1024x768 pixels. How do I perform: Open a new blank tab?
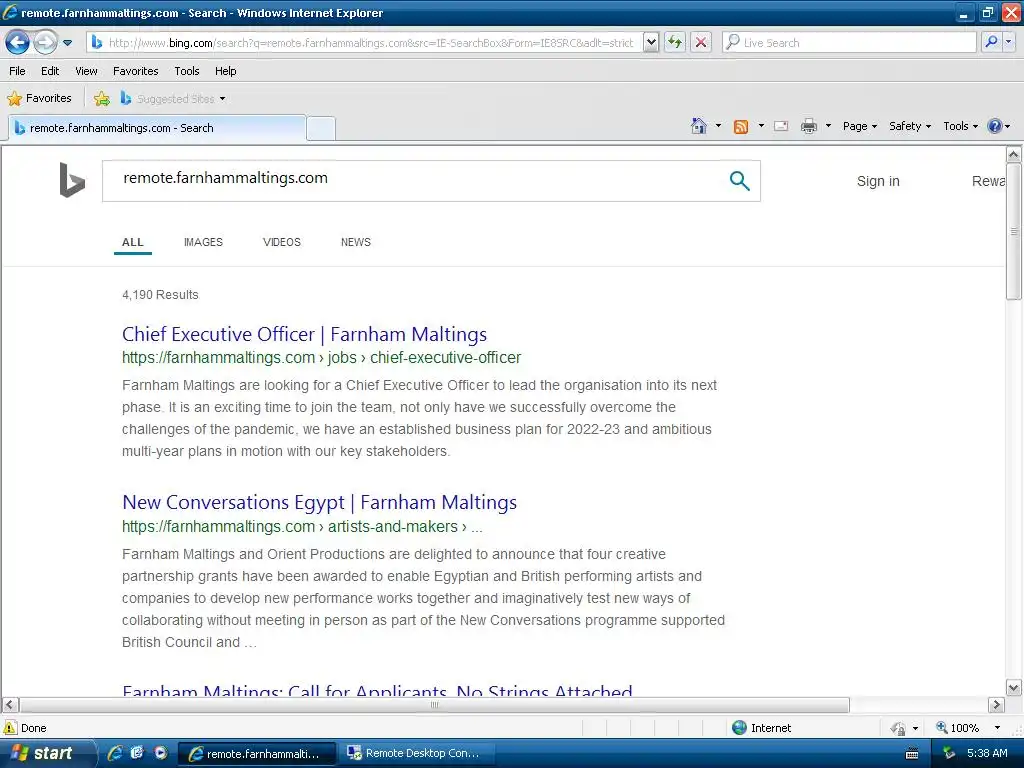pos(321,129)
